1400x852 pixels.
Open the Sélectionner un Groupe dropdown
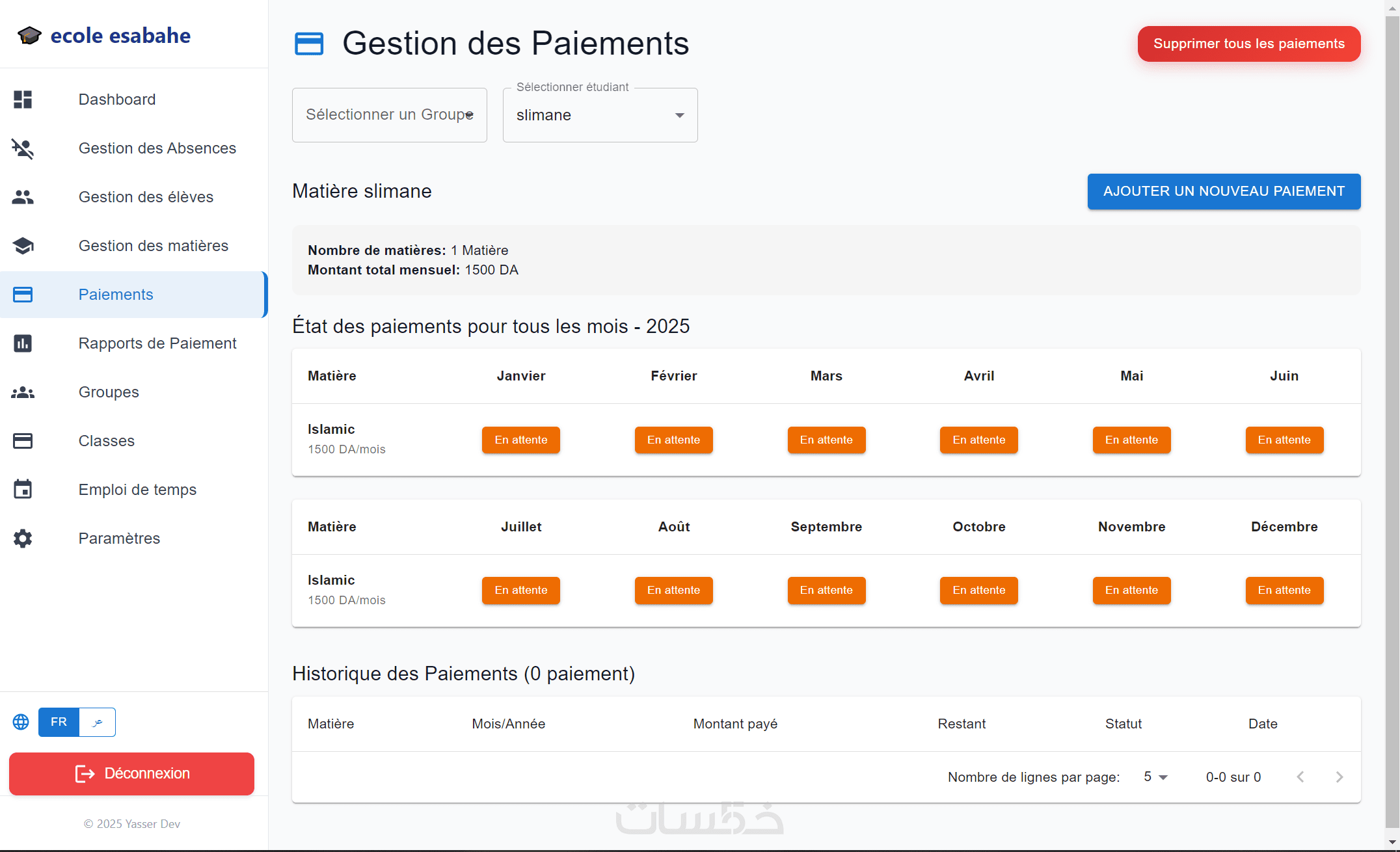tap(389, 115)
